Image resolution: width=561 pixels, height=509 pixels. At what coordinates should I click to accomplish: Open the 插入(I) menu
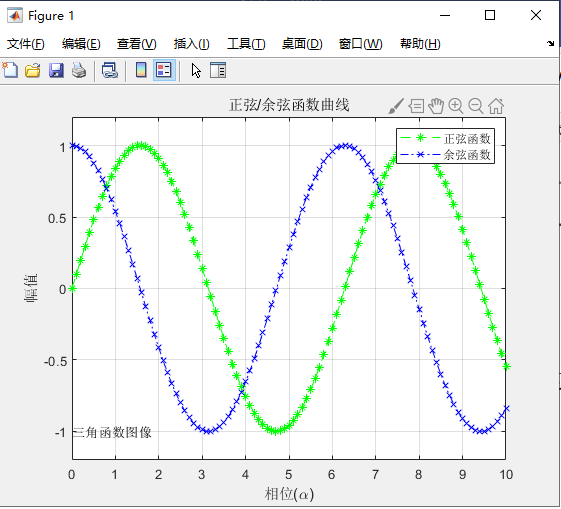click(x=191, y=44)
